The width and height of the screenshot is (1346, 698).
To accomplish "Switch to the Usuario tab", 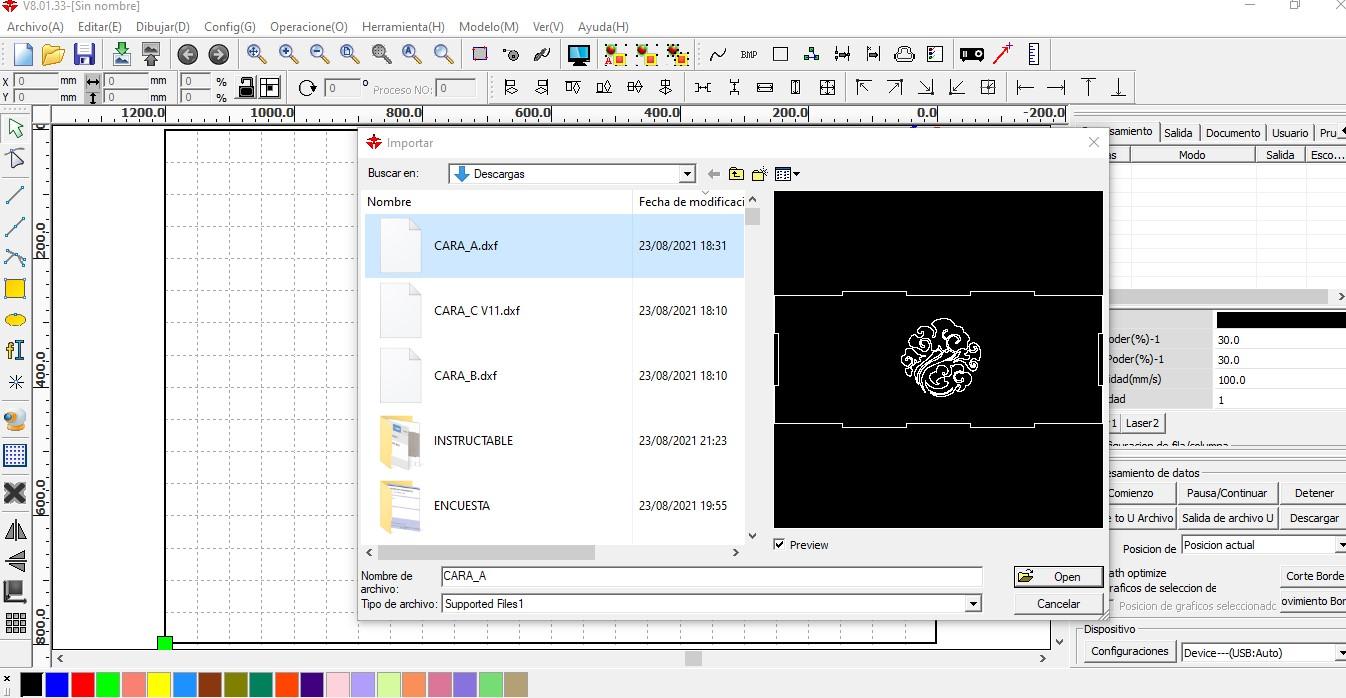I will [x=1290, y=133].
